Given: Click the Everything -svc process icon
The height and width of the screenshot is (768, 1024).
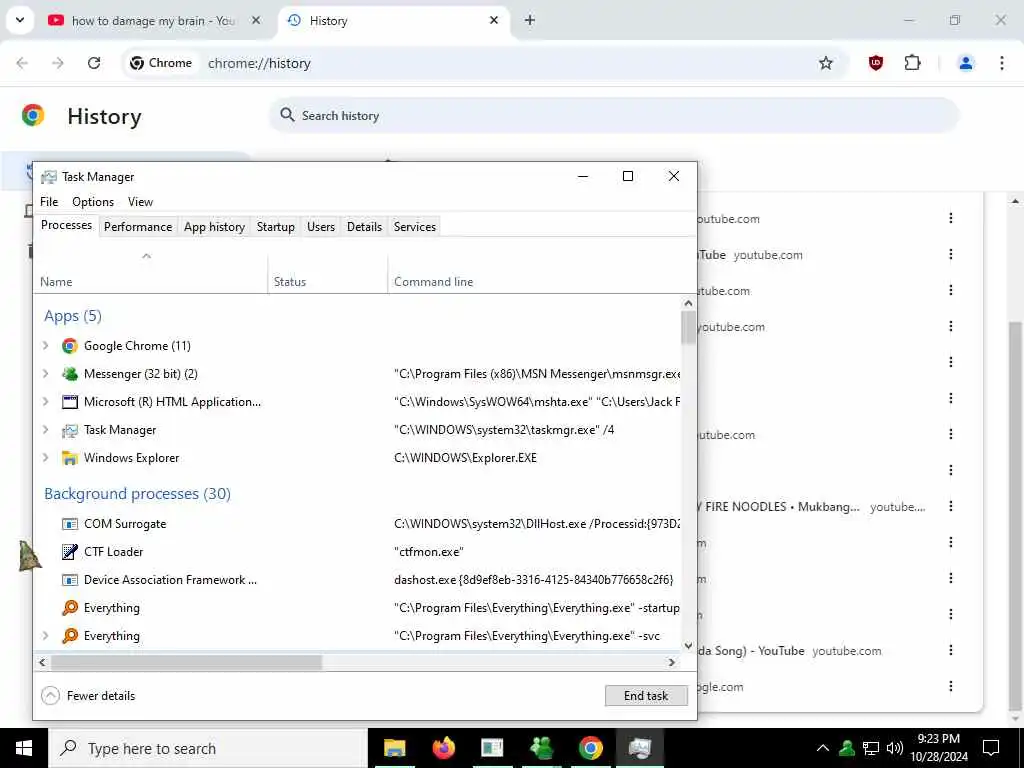Looking at the screenshot, I should click(70, 636).
